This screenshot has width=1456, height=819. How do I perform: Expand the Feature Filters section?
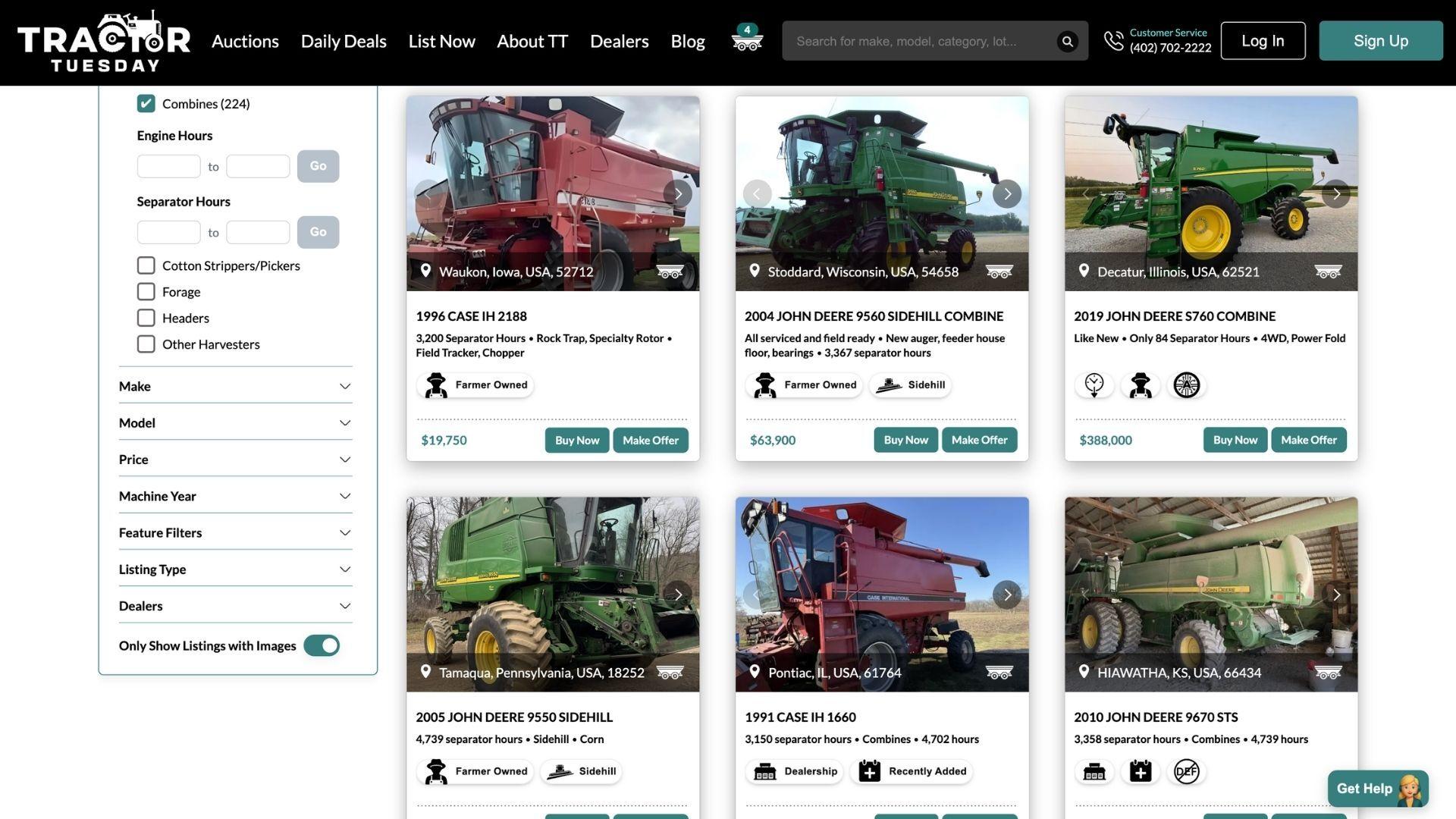(235, 532)
